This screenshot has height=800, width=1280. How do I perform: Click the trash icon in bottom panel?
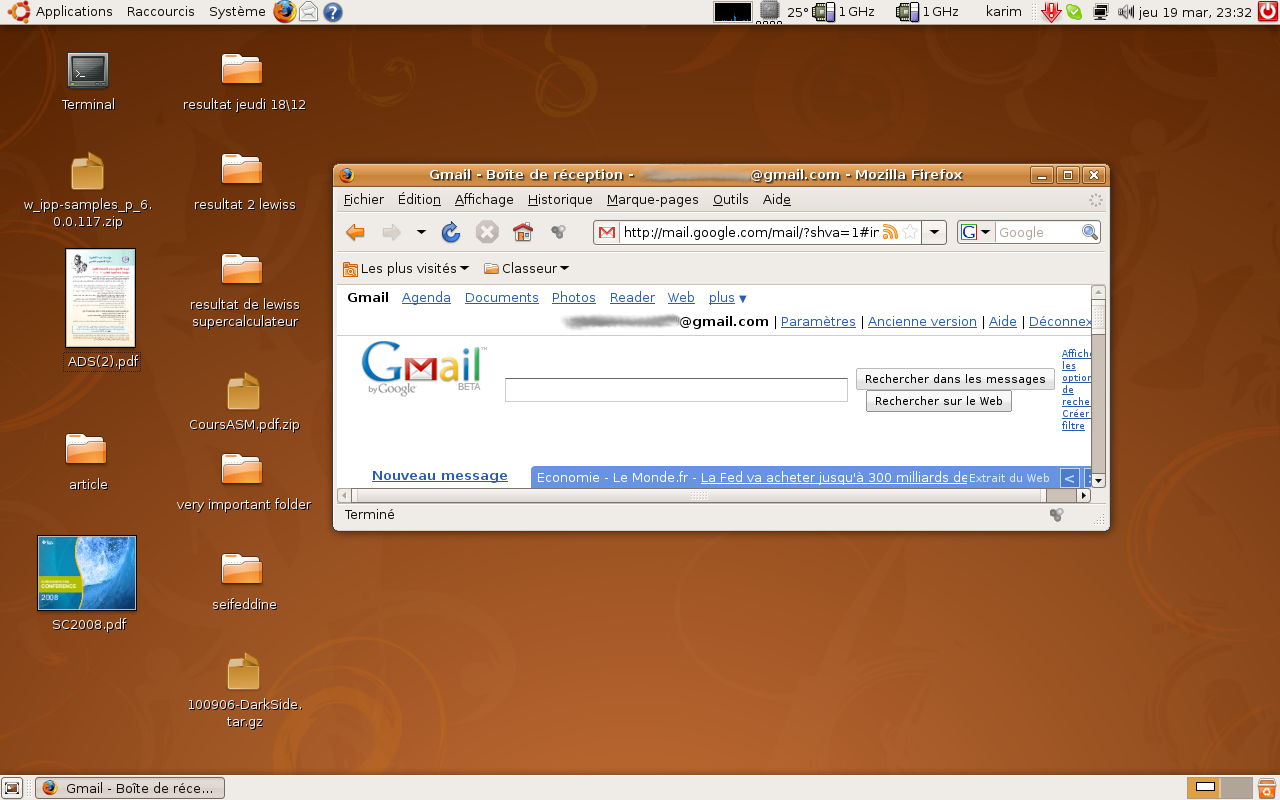tap(1266, 788)
